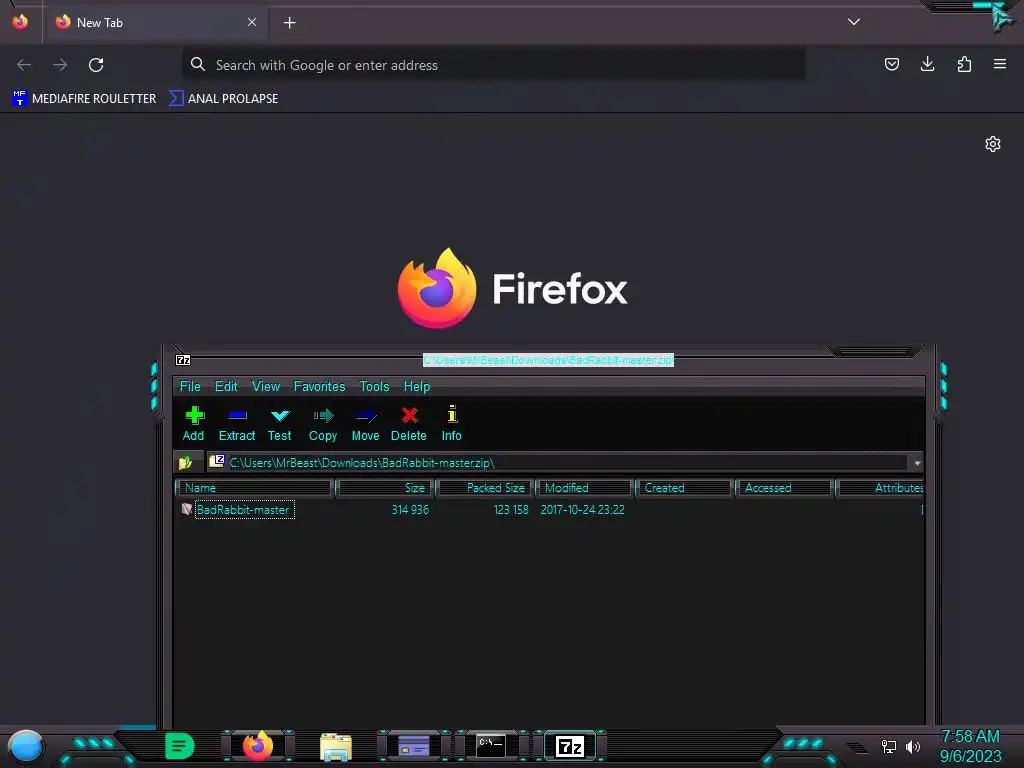Go back in Firefox navigation
This screenshot has height=768, width=1024.
point(24,65)
